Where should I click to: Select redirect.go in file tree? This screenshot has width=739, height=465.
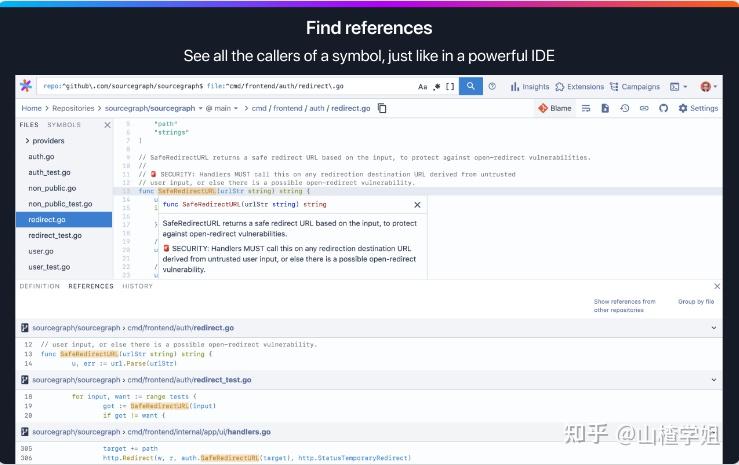64,220
